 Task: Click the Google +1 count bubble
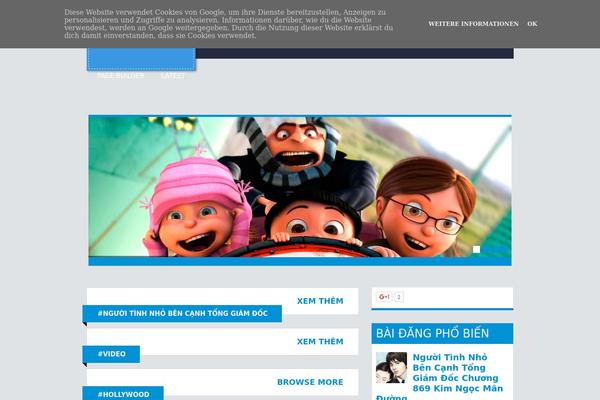pyautogui.click(x=399, y=297)
